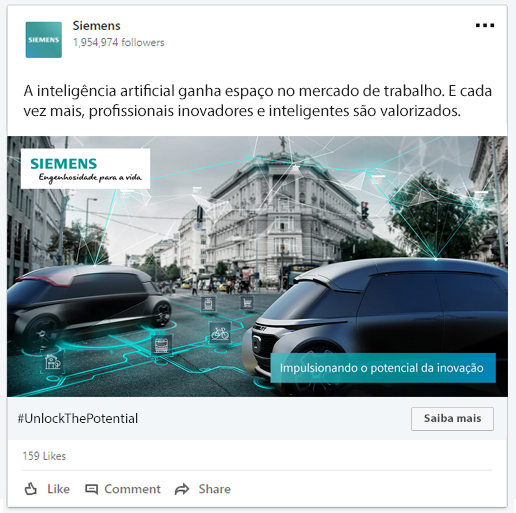Open the #UnlockThePotential hashtag text
This screenshot has width=516, height=513.
click(78, 419)
